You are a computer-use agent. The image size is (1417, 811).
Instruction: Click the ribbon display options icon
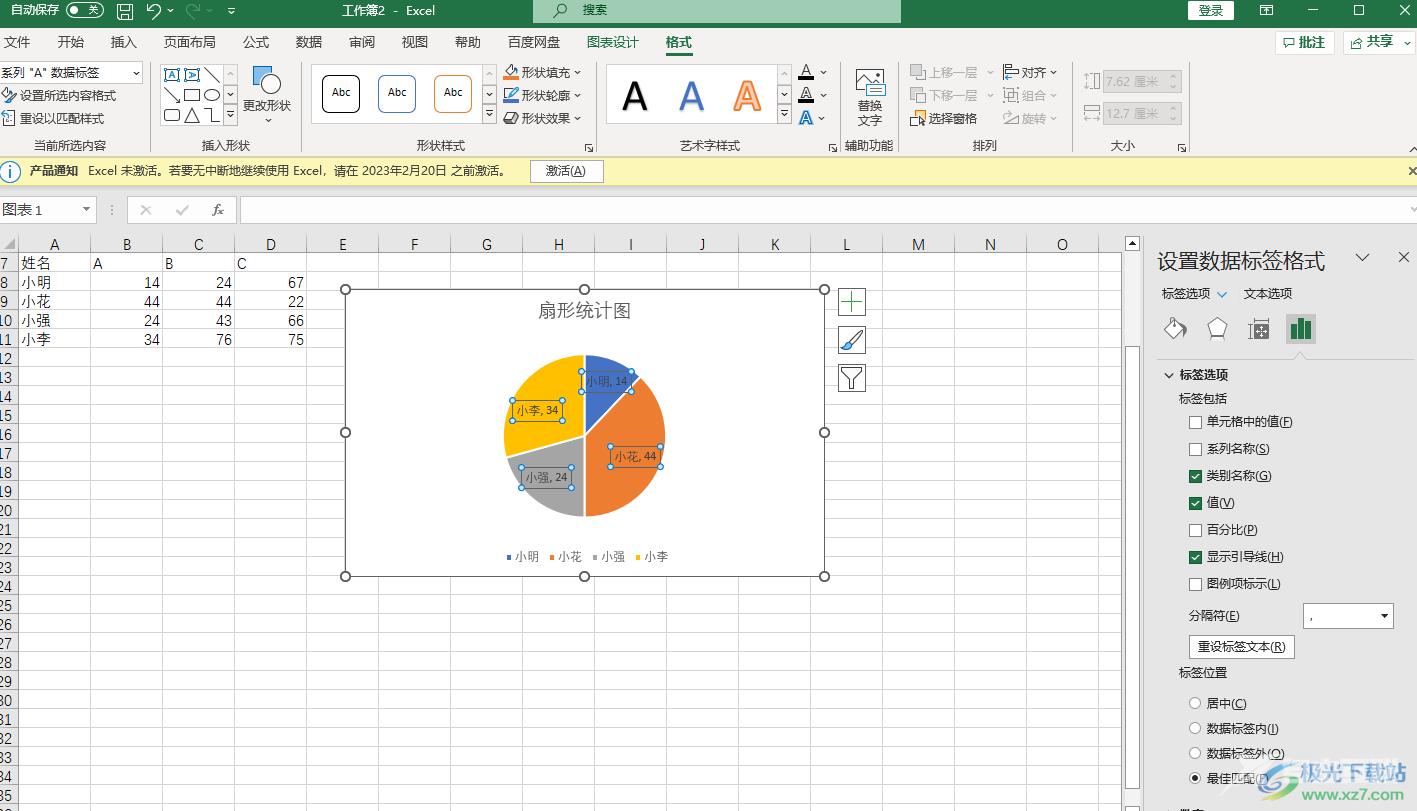click(1266, 11)
